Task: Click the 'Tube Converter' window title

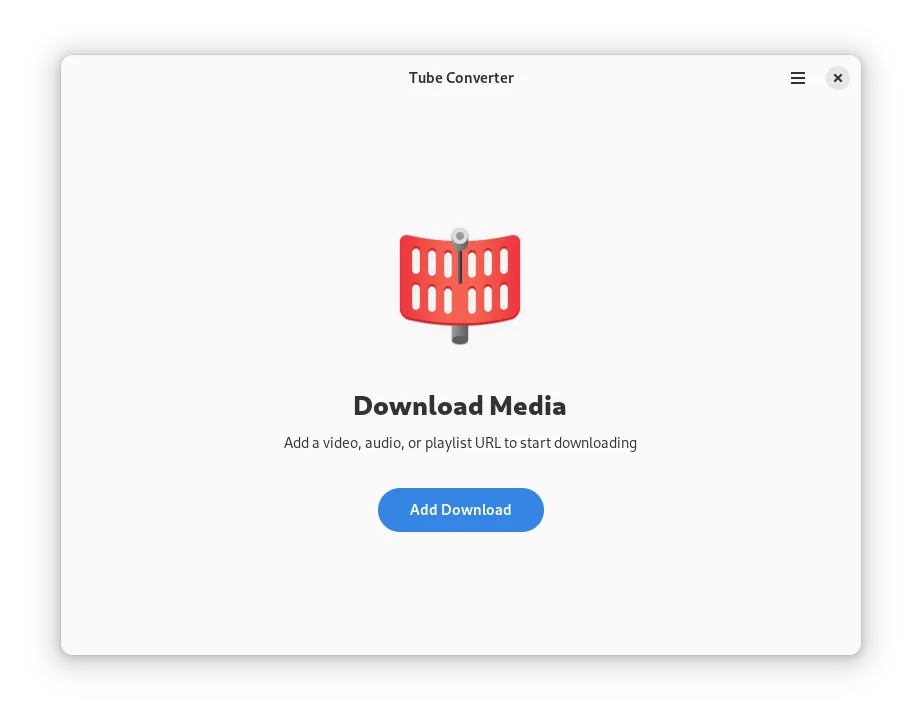Action: [x=461, y=78]
